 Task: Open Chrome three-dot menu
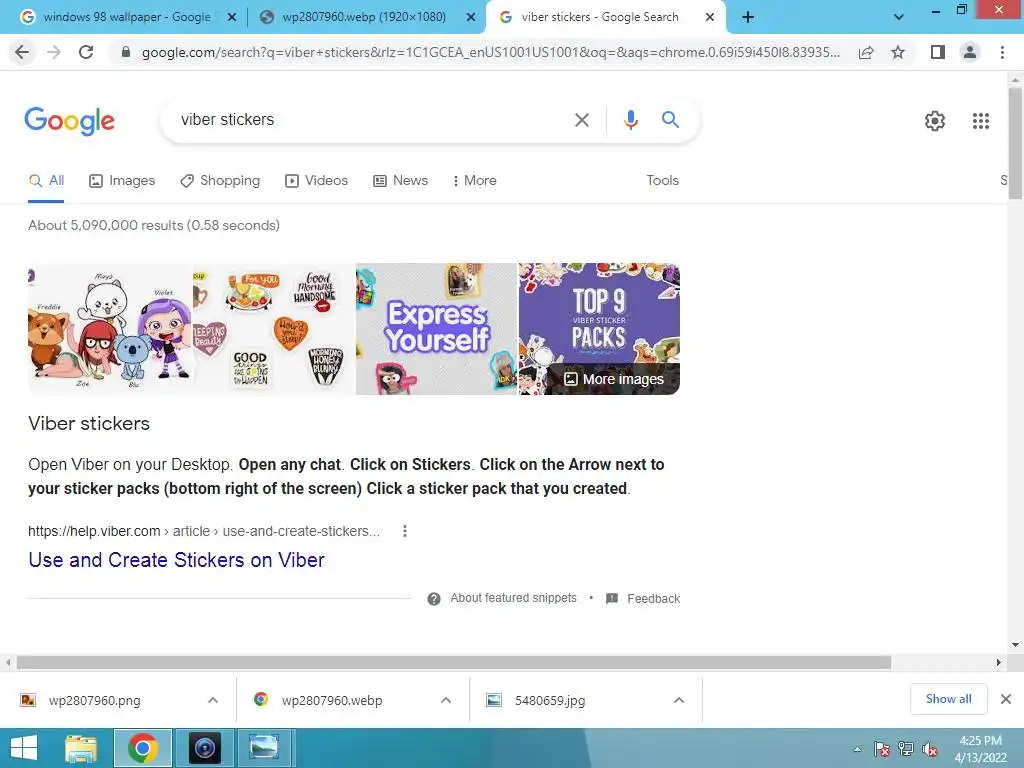1002,52
